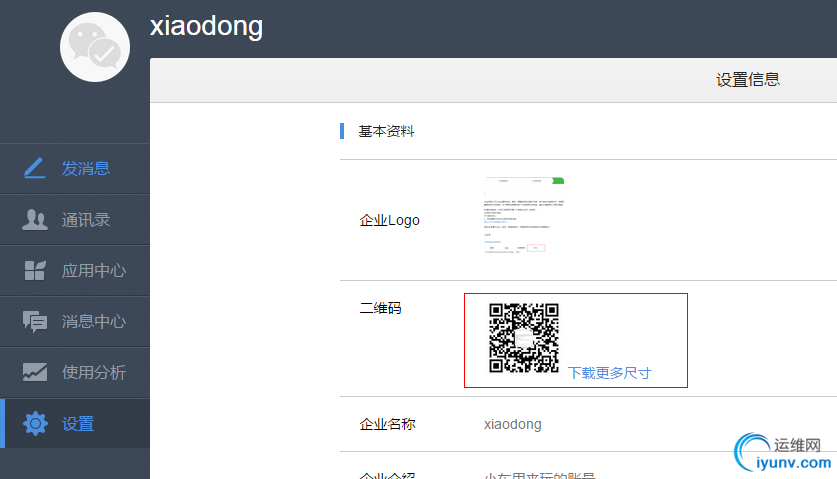Click the xiaodong account title
This screenshot has height=479, width=837.
[206, 26]
